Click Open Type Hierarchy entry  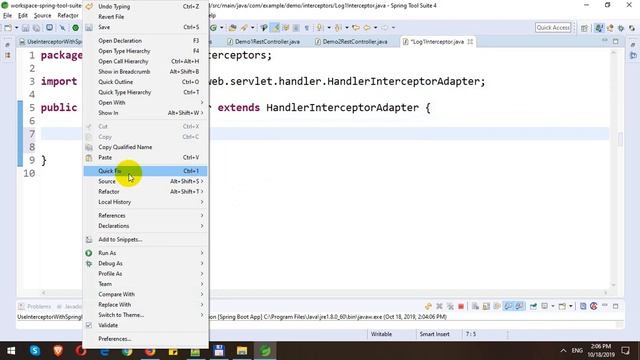tap(145, 51)
